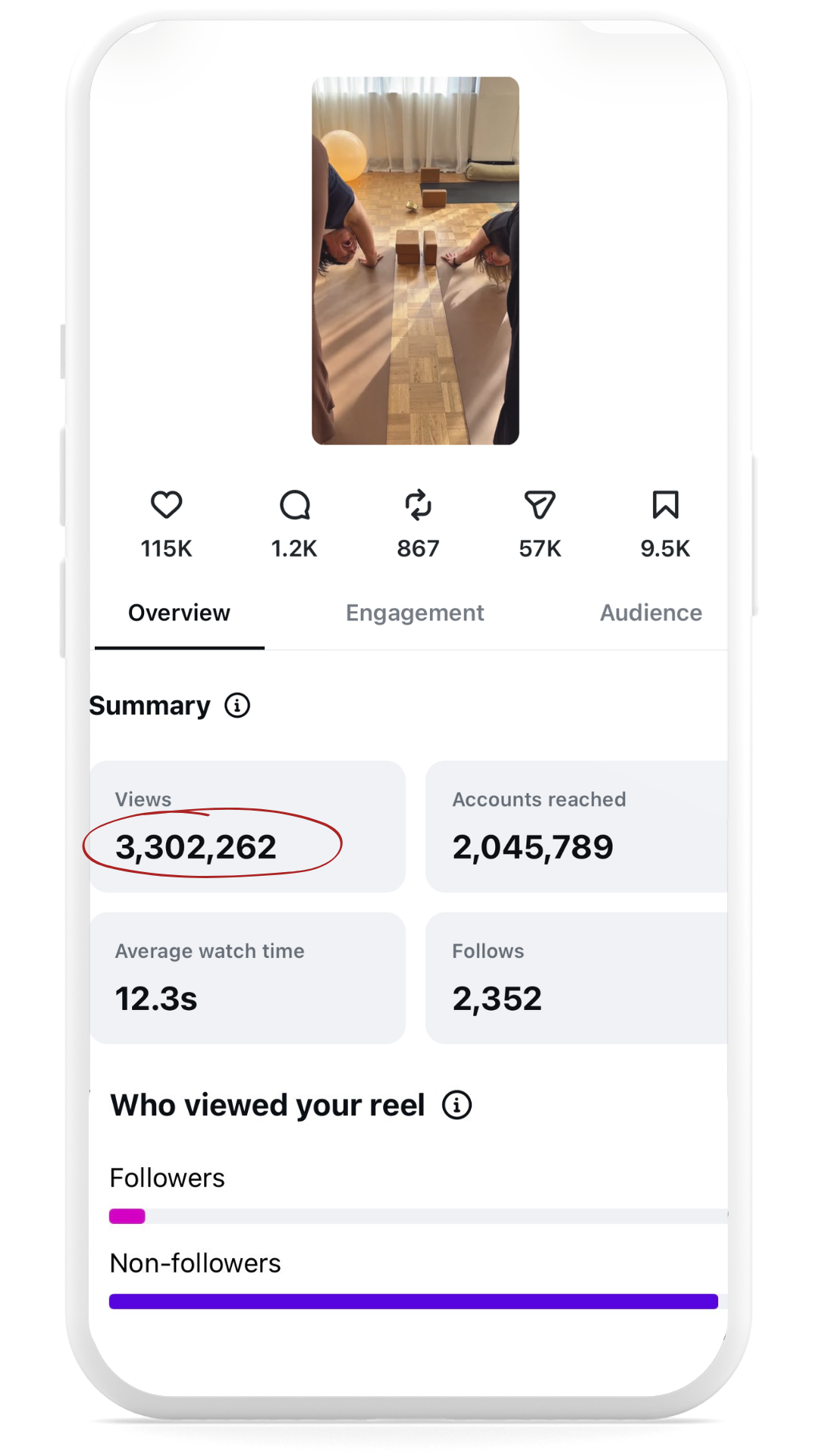Viewport: 819px width, 1456px height.
Task: Tap the repost arrows icon
Action: [418, 505]
